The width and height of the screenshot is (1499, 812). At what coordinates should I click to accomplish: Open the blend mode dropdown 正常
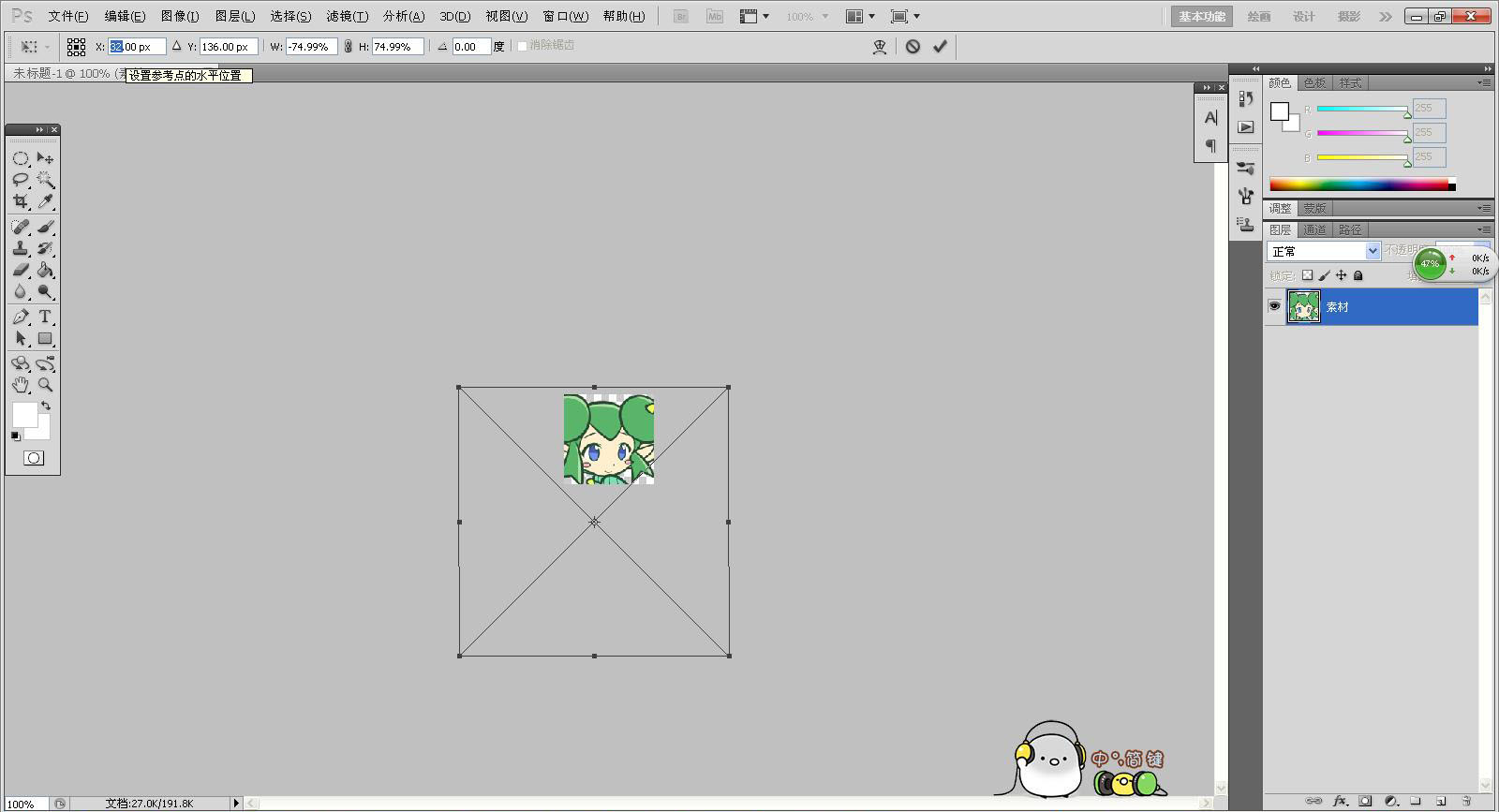(1324, 251)
